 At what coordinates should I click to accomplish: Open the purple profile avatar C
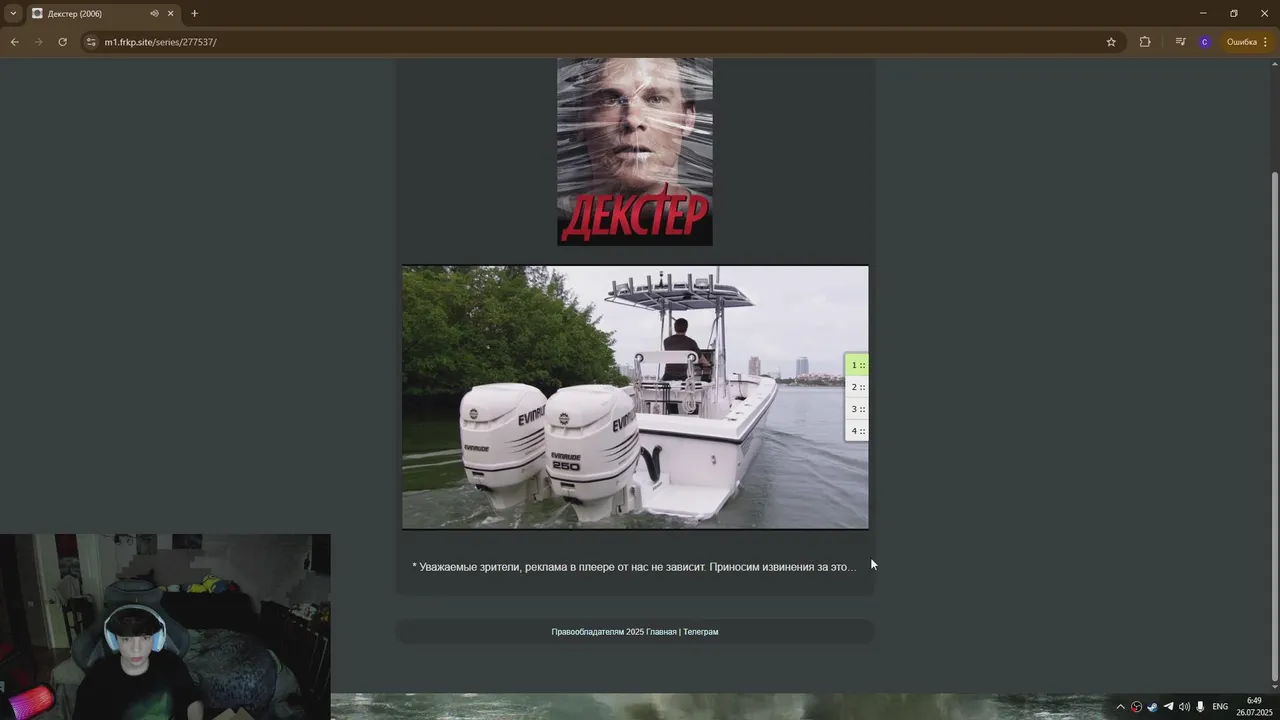coord(1204,42)
